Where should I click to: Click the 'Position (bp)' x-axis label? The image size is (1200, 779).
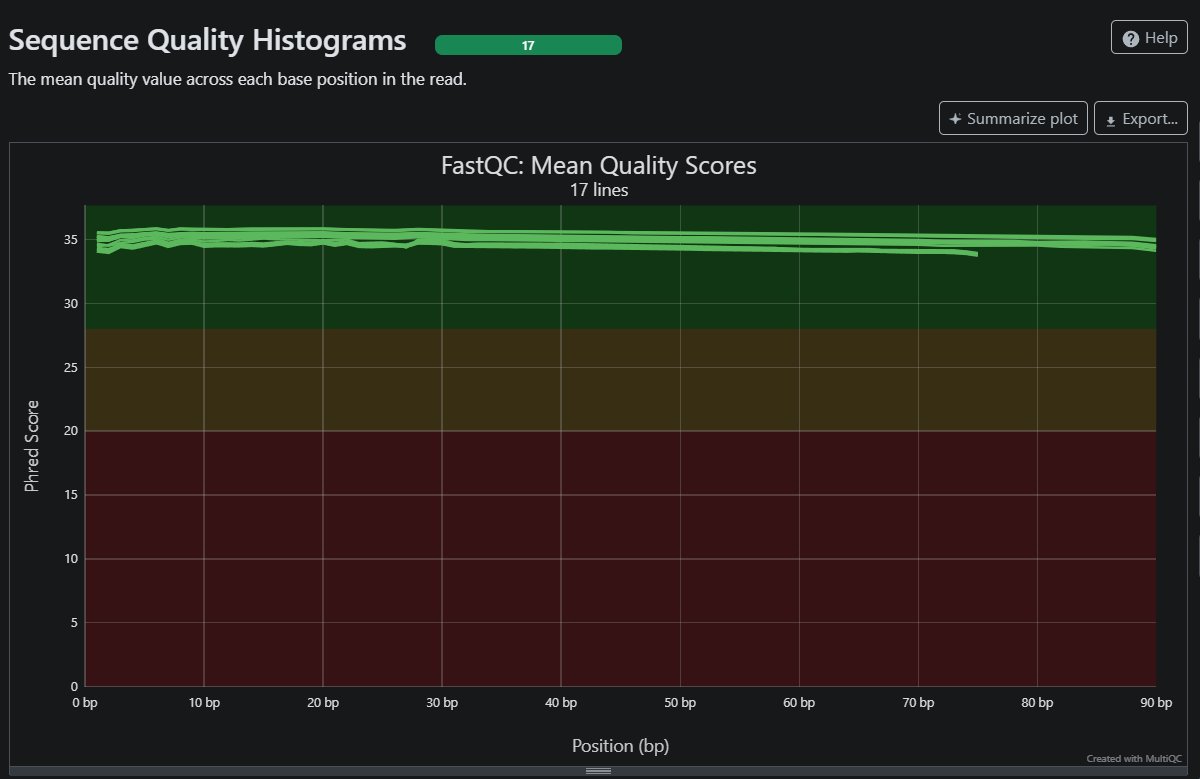(619, 746)
